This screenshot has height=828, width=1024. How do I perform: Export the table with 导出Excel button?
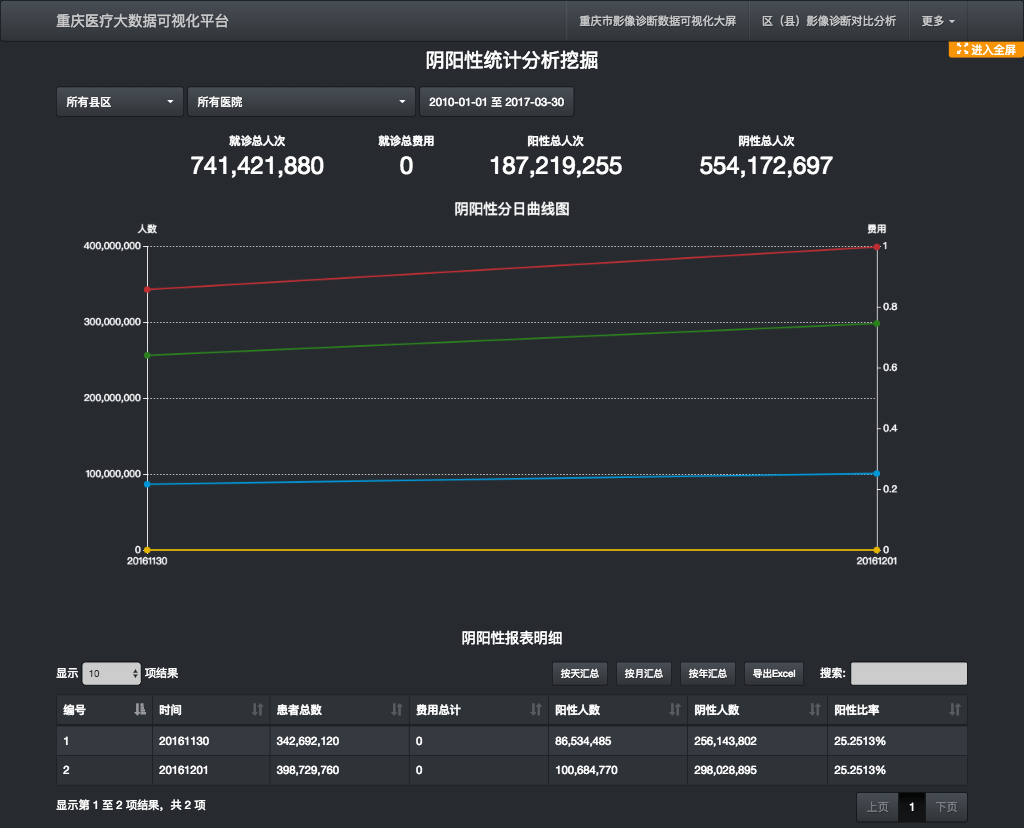[774, 674]
